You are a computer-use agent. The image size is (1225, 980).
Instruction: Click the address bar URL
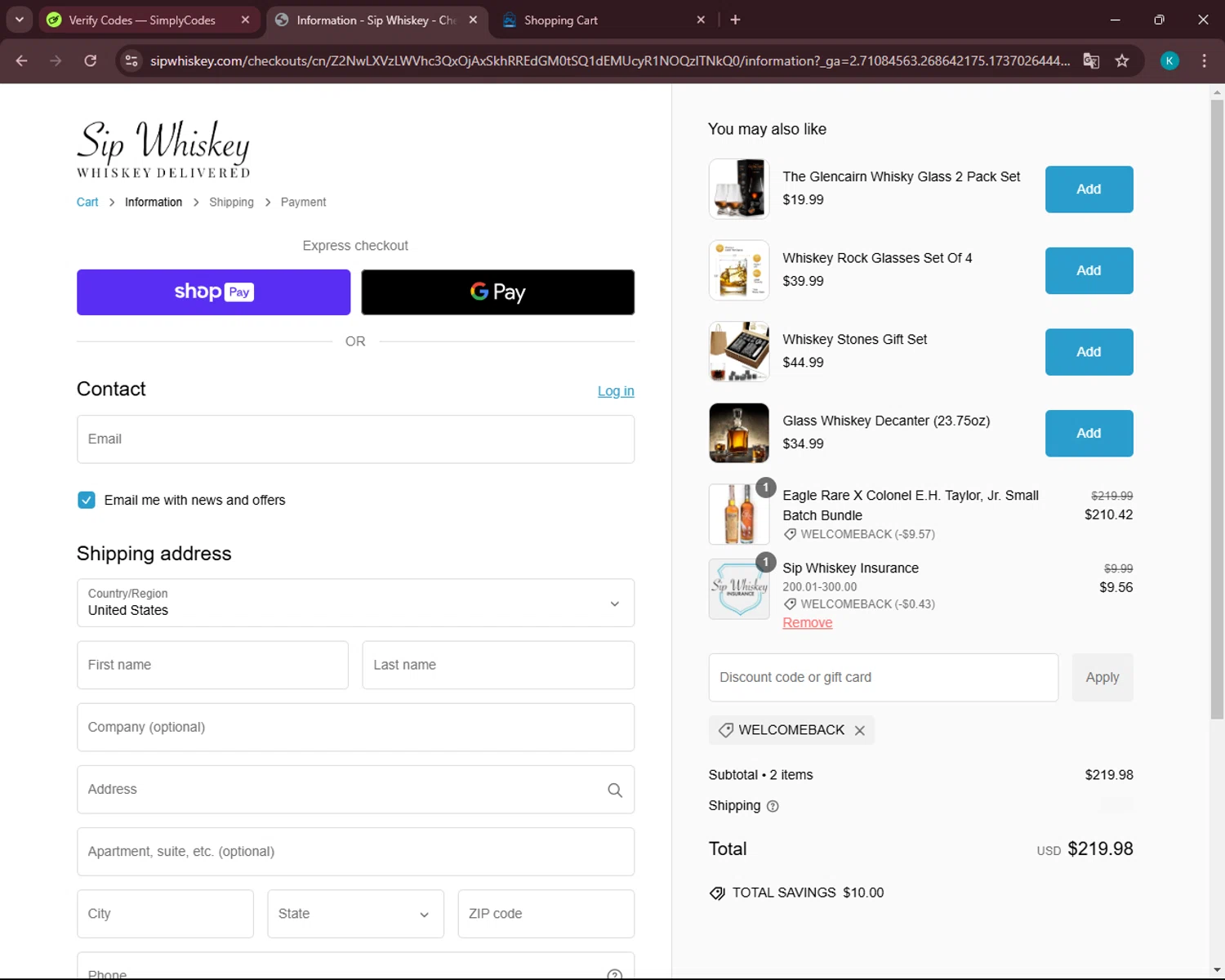(x=609, y=60)
